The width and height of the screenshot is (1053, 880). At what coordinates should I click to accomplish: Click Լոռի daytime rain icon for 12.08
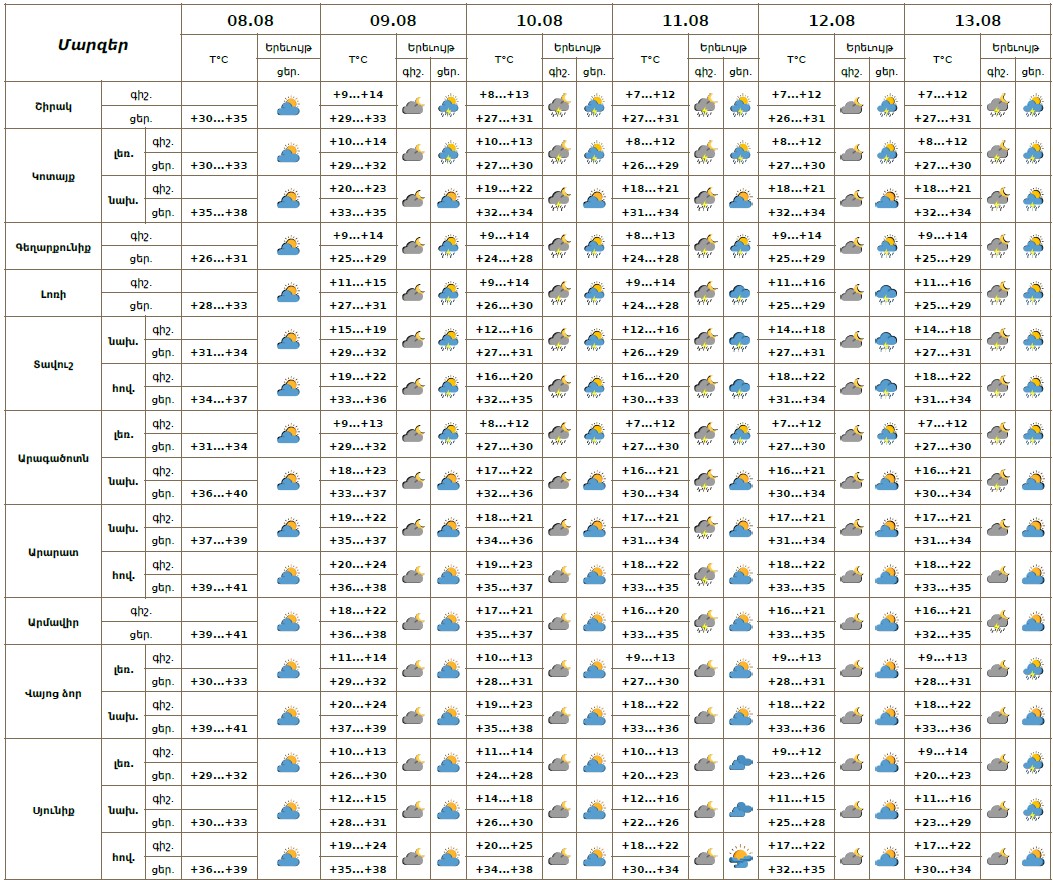[x=886, y=293]
